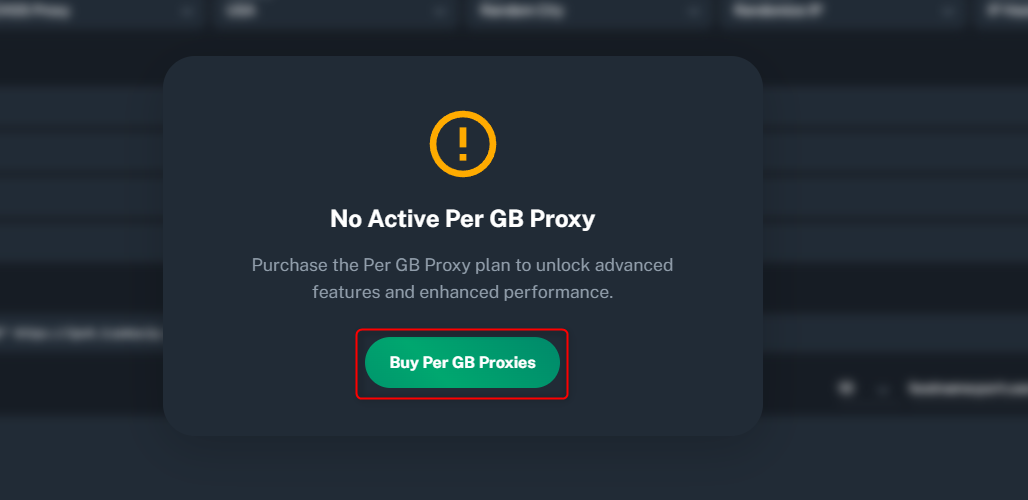Click the No Active Per GB Proxy heading
This screenshot has height=500, width=1028.
click(x=462, y=219)
